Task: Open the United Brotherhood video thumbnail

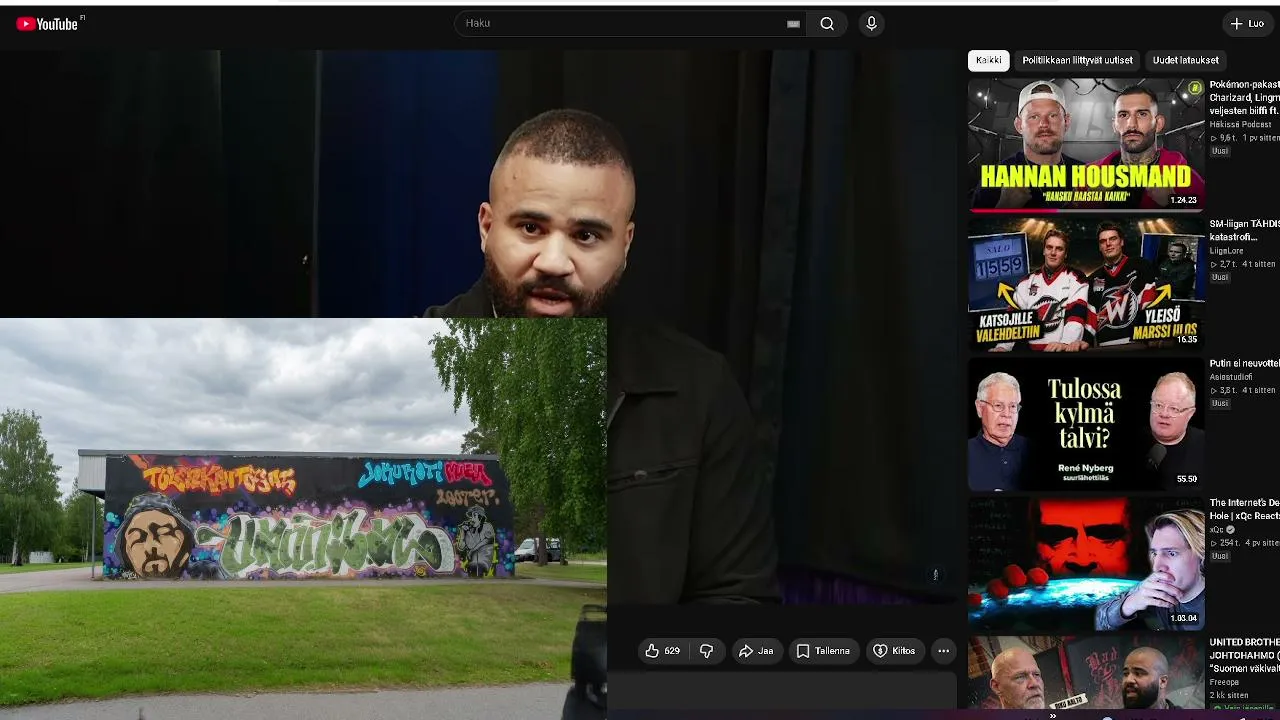Action: click(x=1086, y=673)
